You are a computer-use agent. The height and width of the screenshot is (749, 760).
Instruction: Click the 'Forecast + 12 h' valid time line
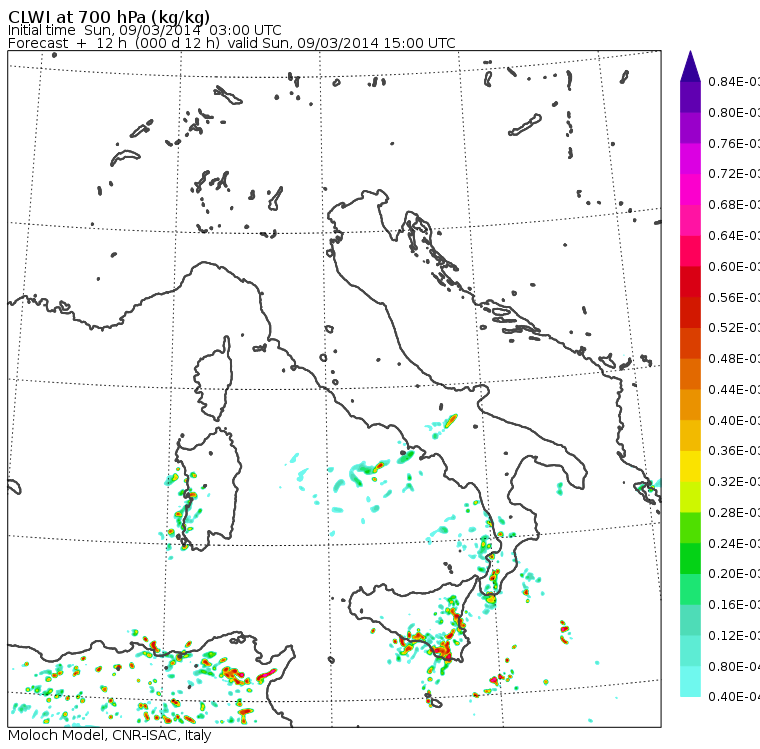(232, 43)
